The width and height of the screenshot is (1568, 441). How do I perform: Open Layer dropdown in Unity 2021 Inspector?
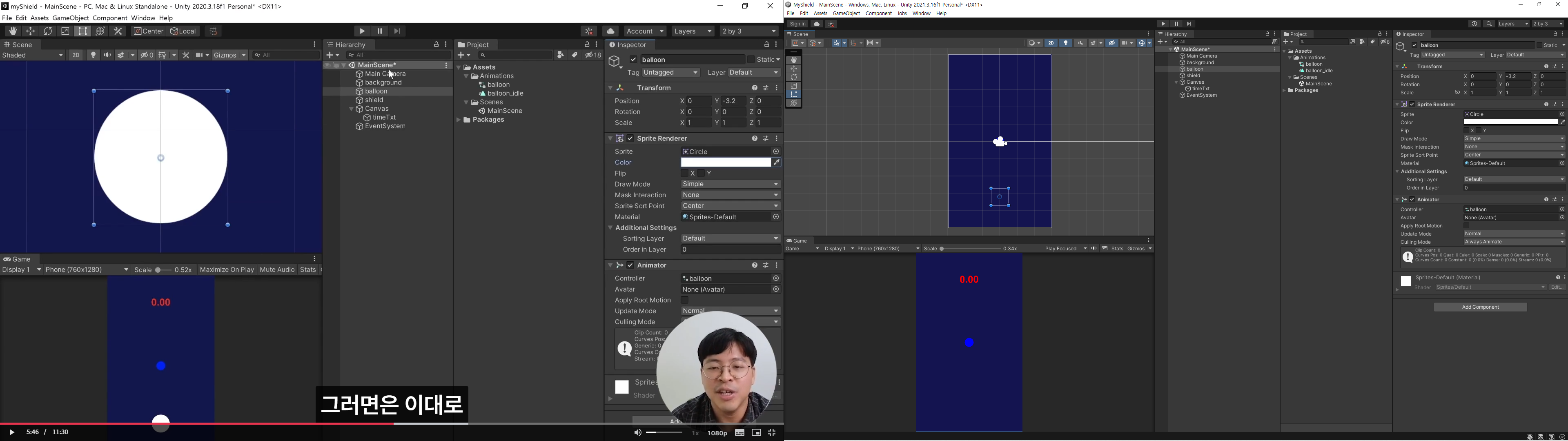tap(1535, 56)
